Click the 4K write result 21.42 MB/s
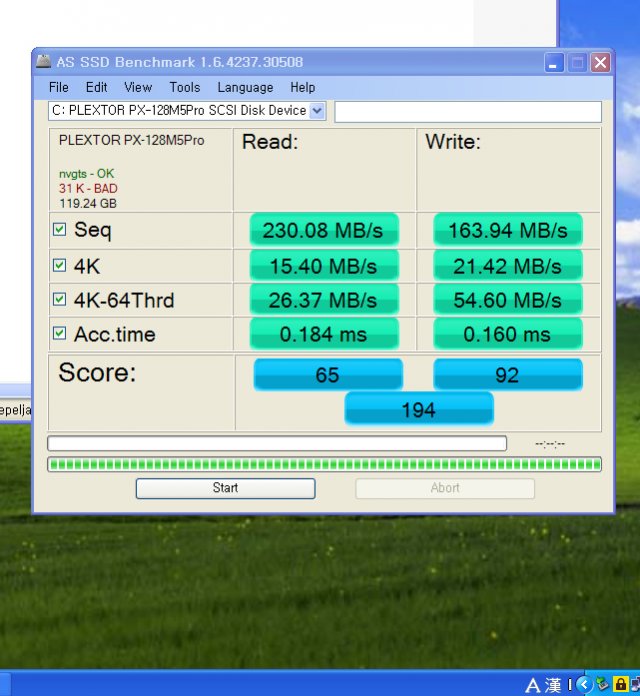The width and height of the screenshot is (640, 696). tap(508, 265)
